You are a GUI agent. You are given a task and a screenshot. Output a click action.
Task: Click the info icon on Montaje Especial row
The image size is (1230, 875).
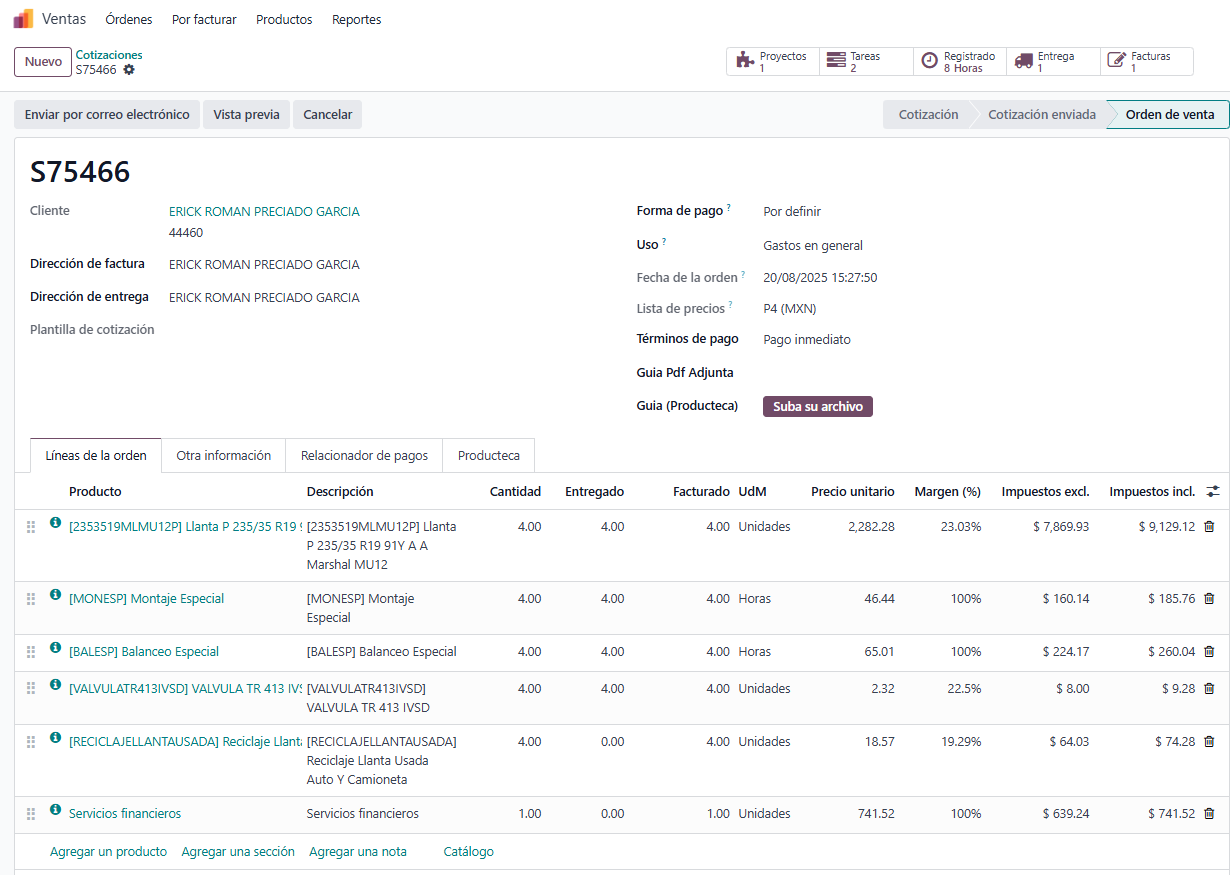click(55, 595)
